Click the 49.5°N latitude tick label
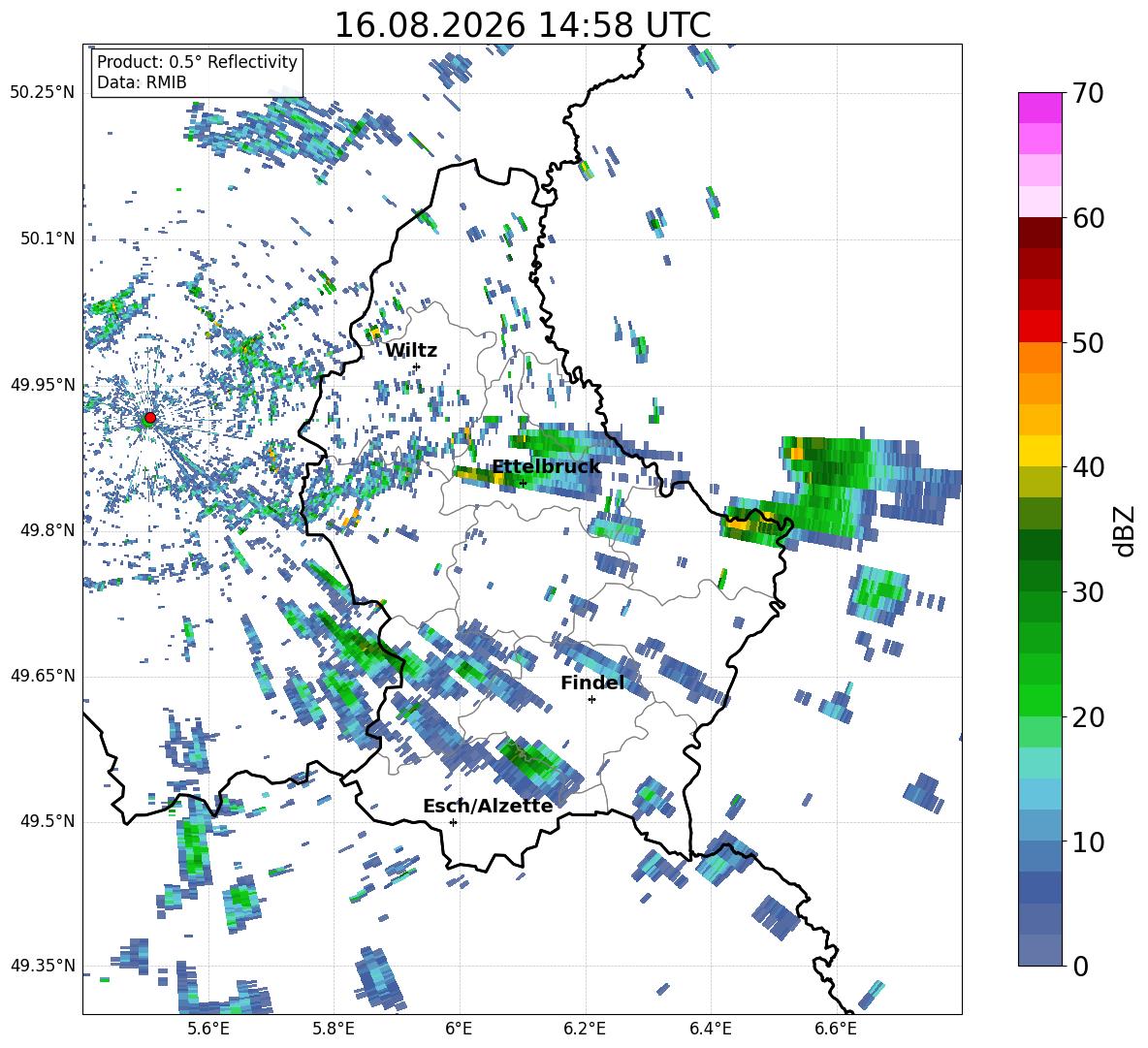Screen dimensions: 1148x1048 click(47, 821)
